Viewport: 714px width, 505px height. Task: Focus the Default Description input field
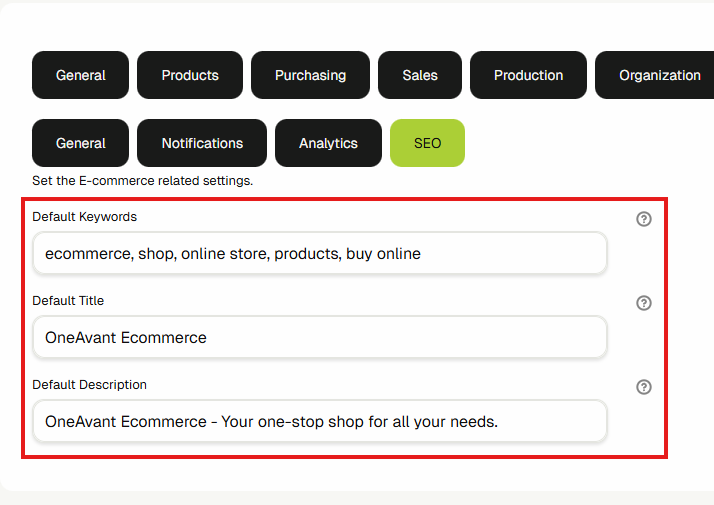(319, 422)
